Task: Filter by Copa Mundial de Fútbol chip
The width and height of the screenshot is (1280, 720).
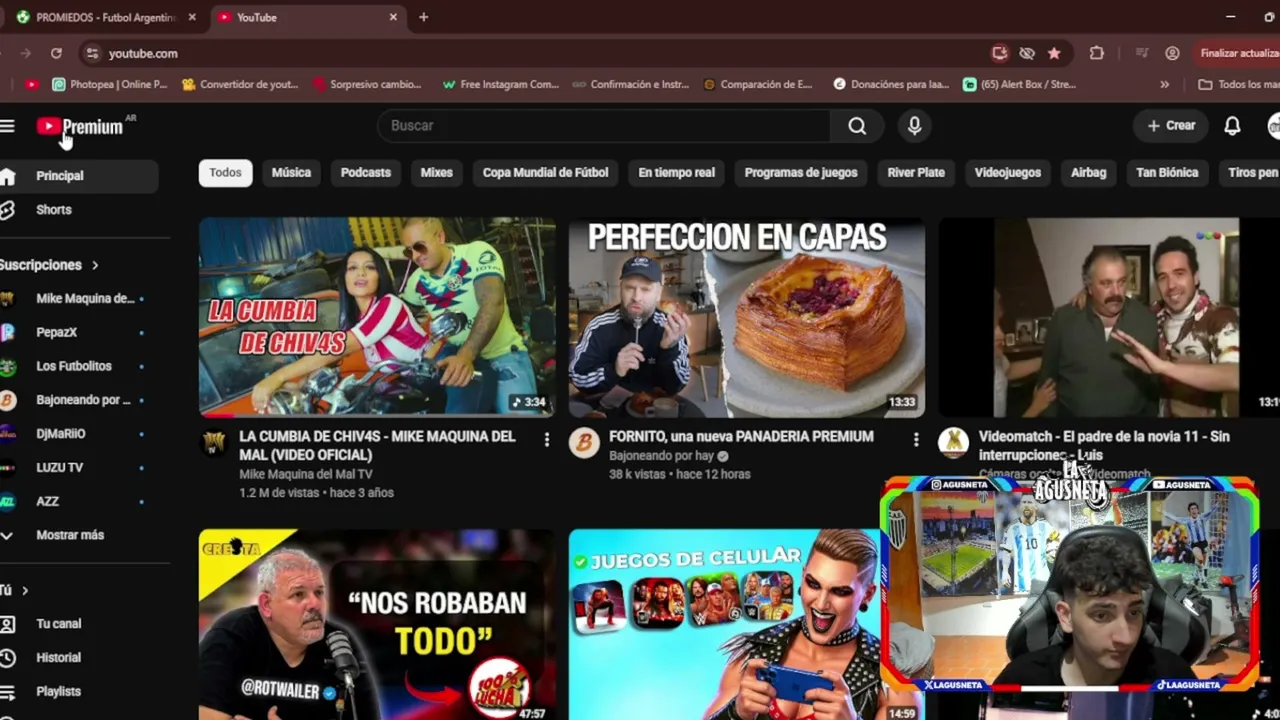Action: click(545, 173)
